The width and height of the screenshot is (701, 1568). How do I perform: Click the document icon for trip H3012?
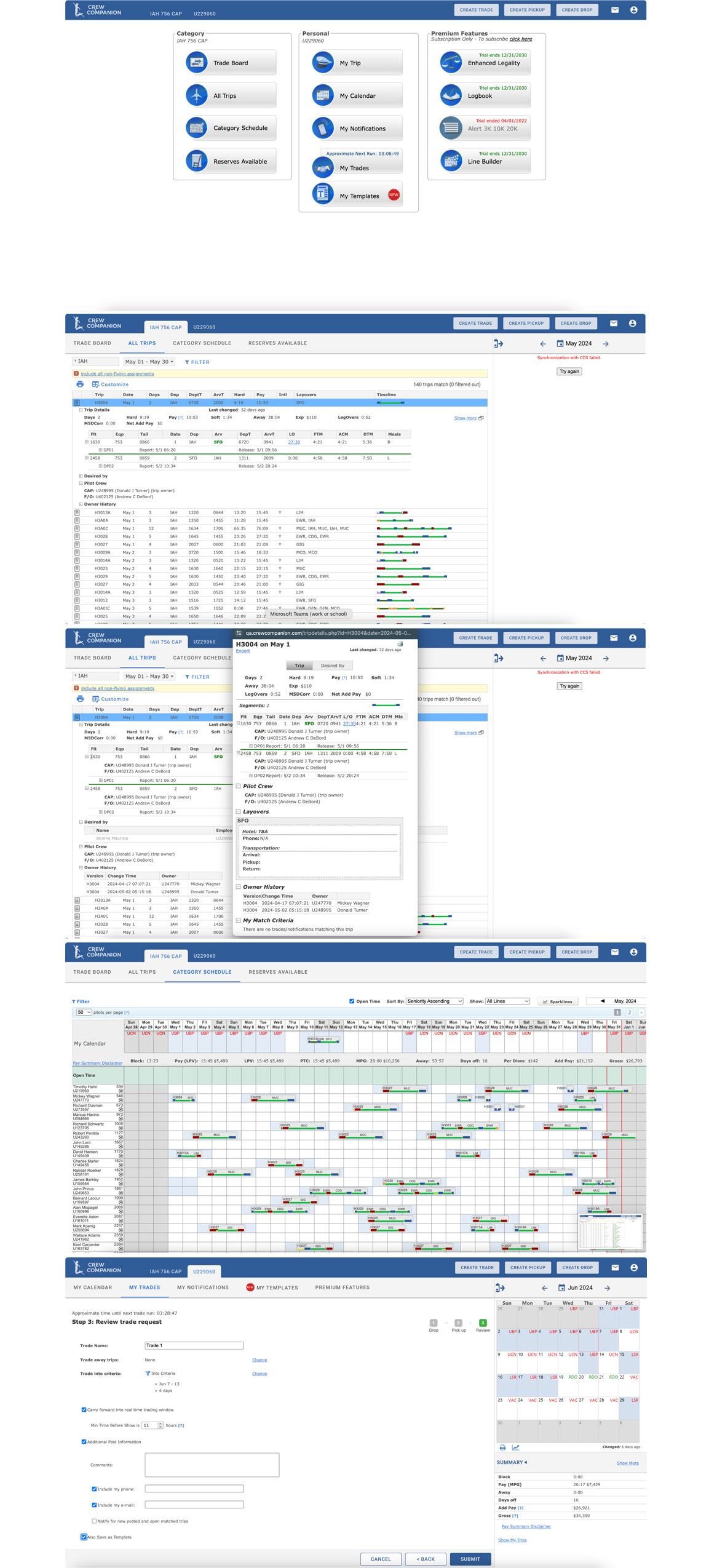(x=77, y=600)
